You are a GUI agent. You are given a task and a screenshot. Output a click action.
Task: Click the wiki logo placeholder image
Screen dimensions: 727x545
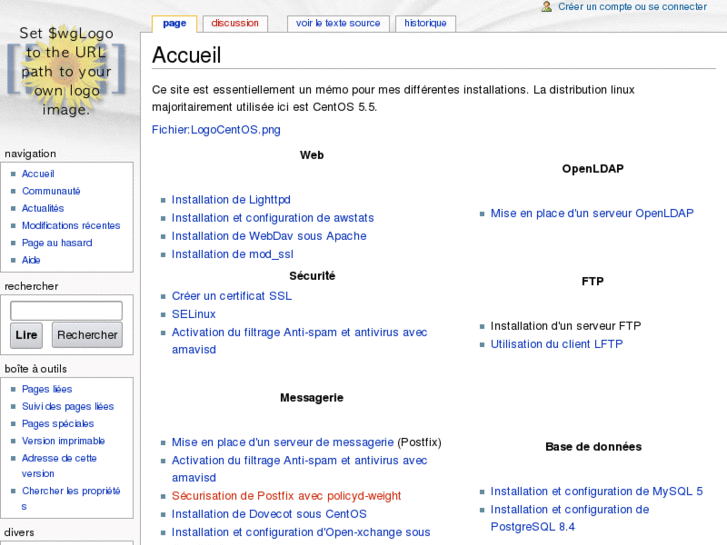click(66, 71)
